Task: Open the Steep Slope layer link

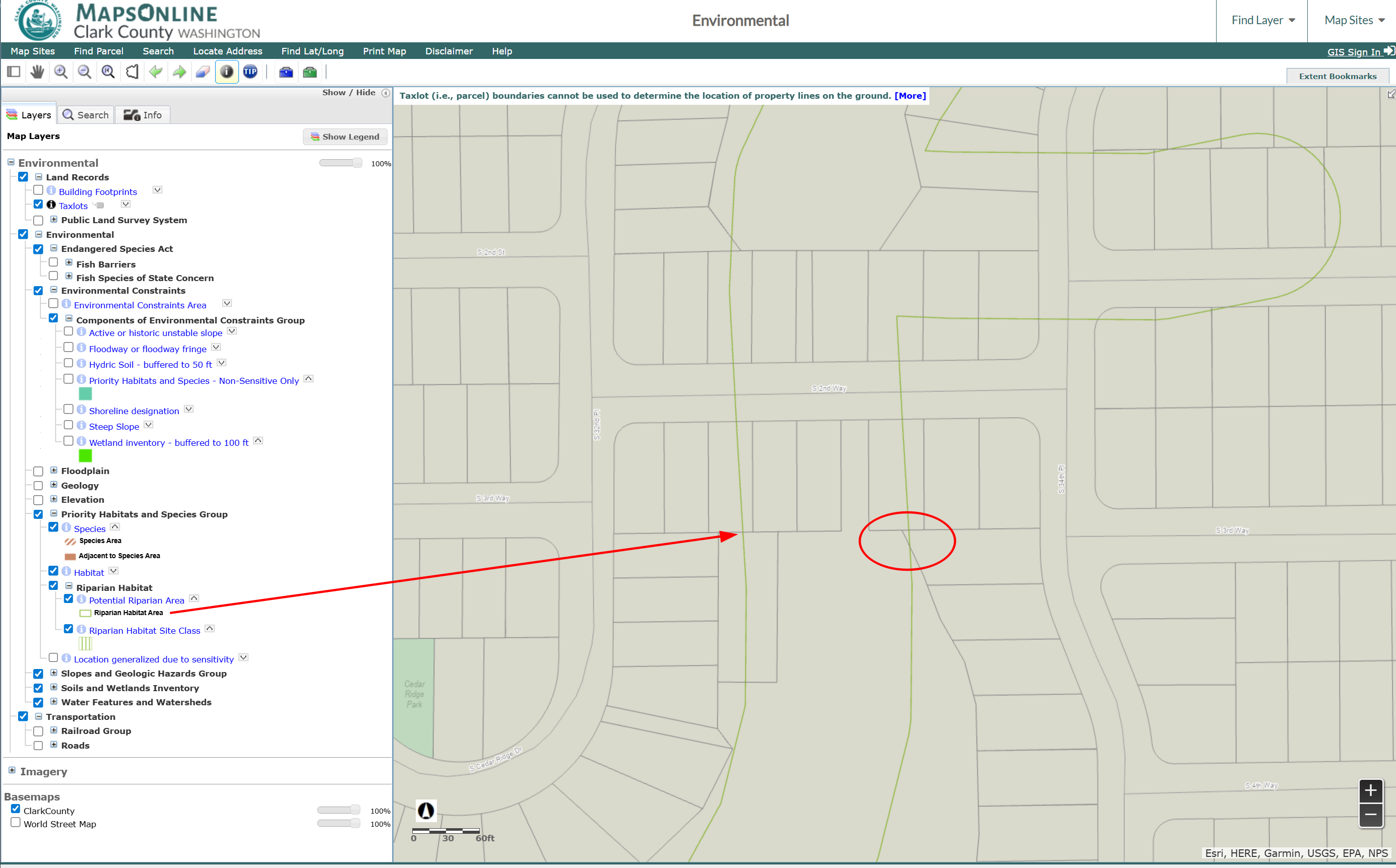Action: 114,427
